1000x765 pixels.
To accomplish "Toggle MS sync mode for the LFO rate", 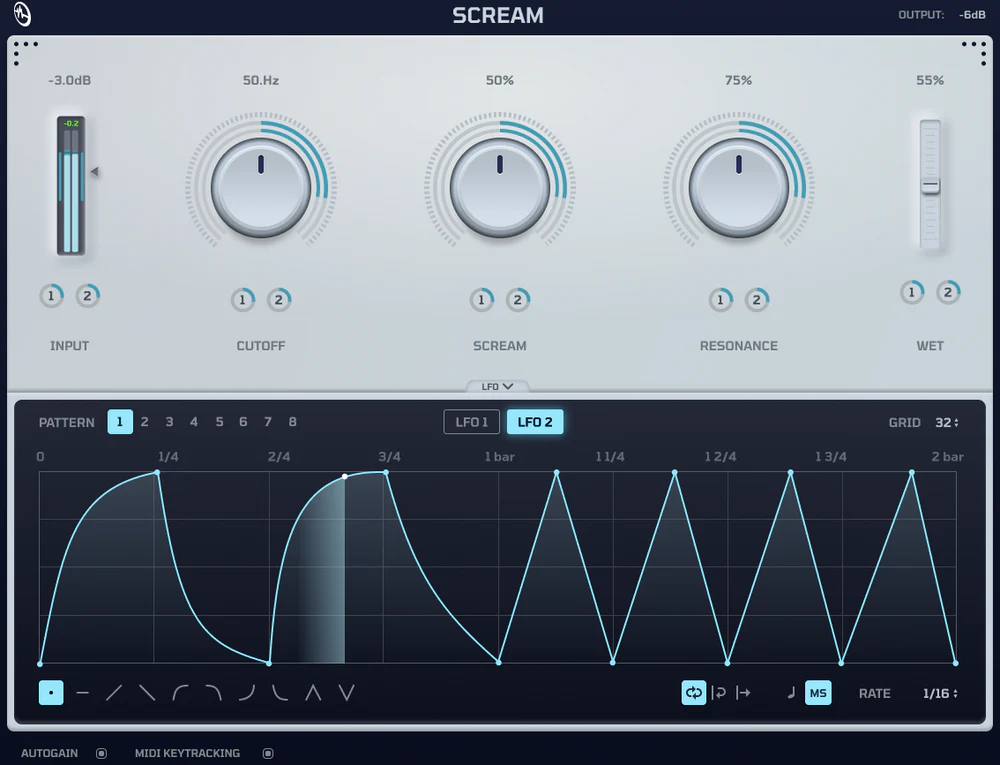I will click(x=817, y=692).
